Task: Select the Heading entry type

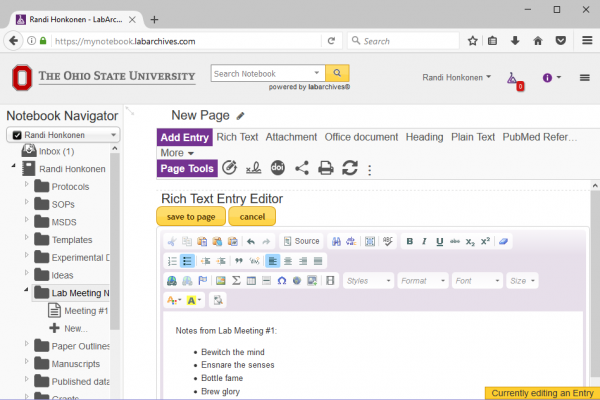Action: [424, 137]
